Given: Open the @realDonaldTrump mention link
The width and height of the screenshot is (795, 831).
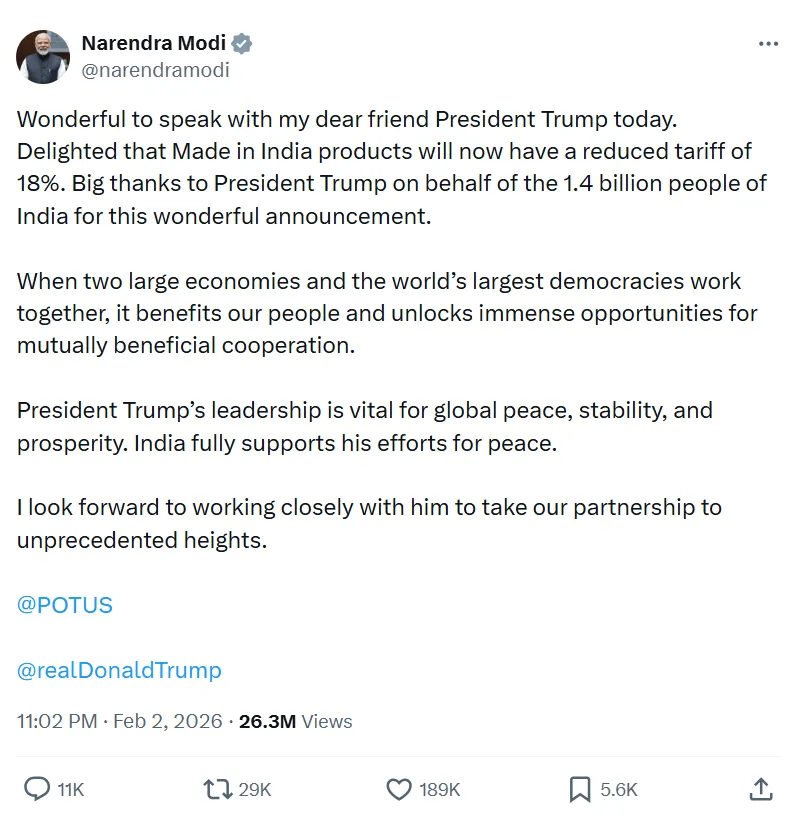Looking at the screenshot, I should pos(120,670).
